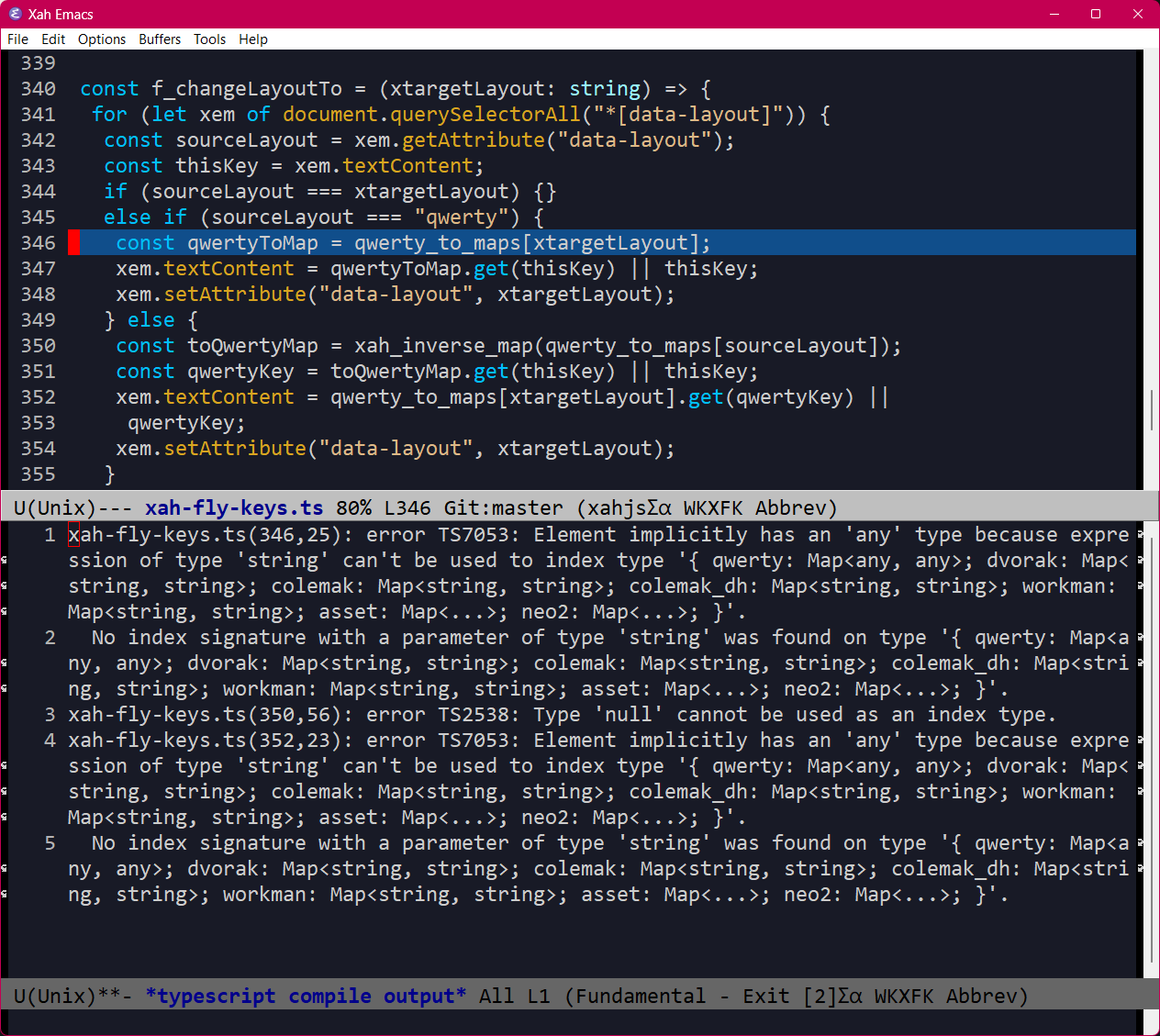The image size is (1160, 1036).
Task: Click U(Unix)**- encoding indicator of lower mode line
Action: 72,996
